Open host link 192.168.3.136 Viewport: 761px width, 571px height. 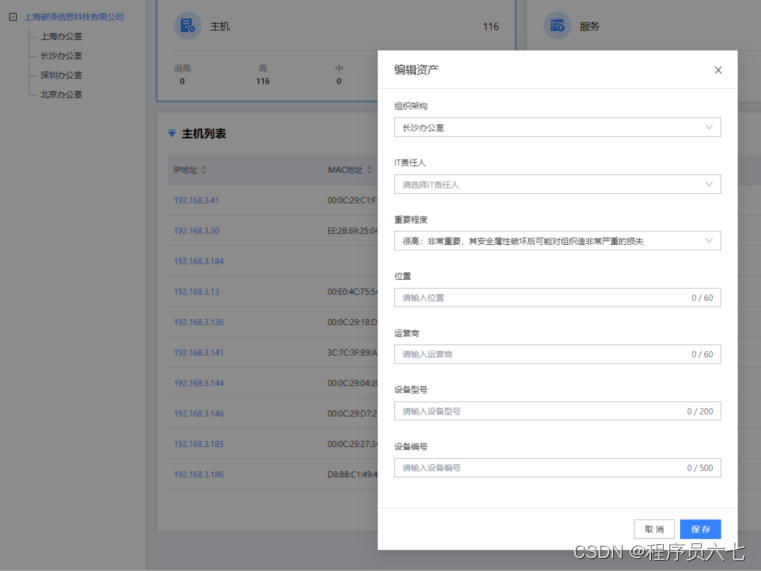click(x=199, y=322)
